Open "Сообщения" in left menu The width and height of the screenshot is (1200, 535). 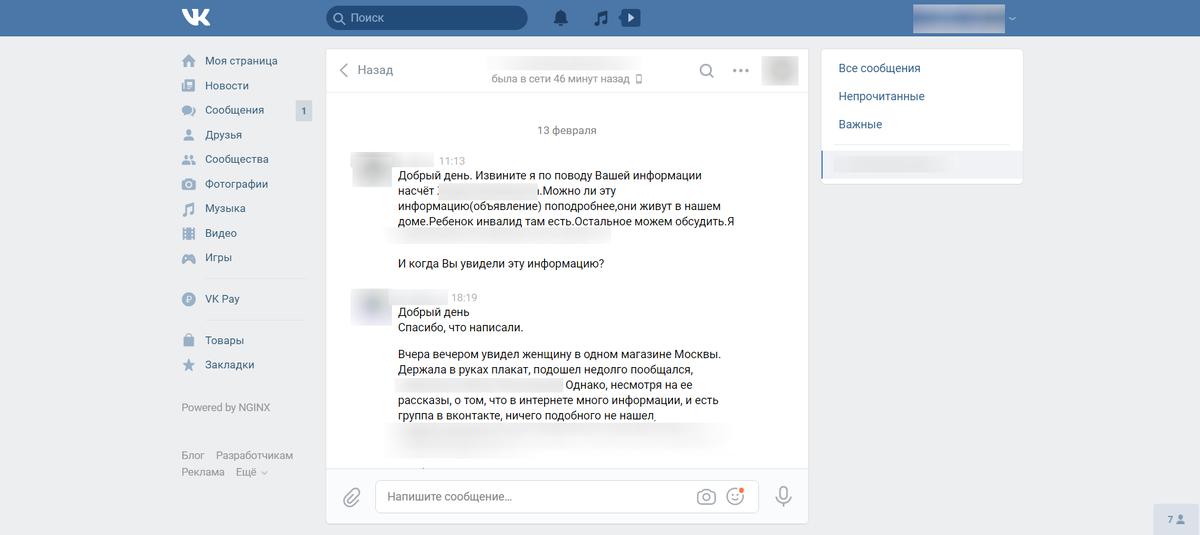point(234,110)
